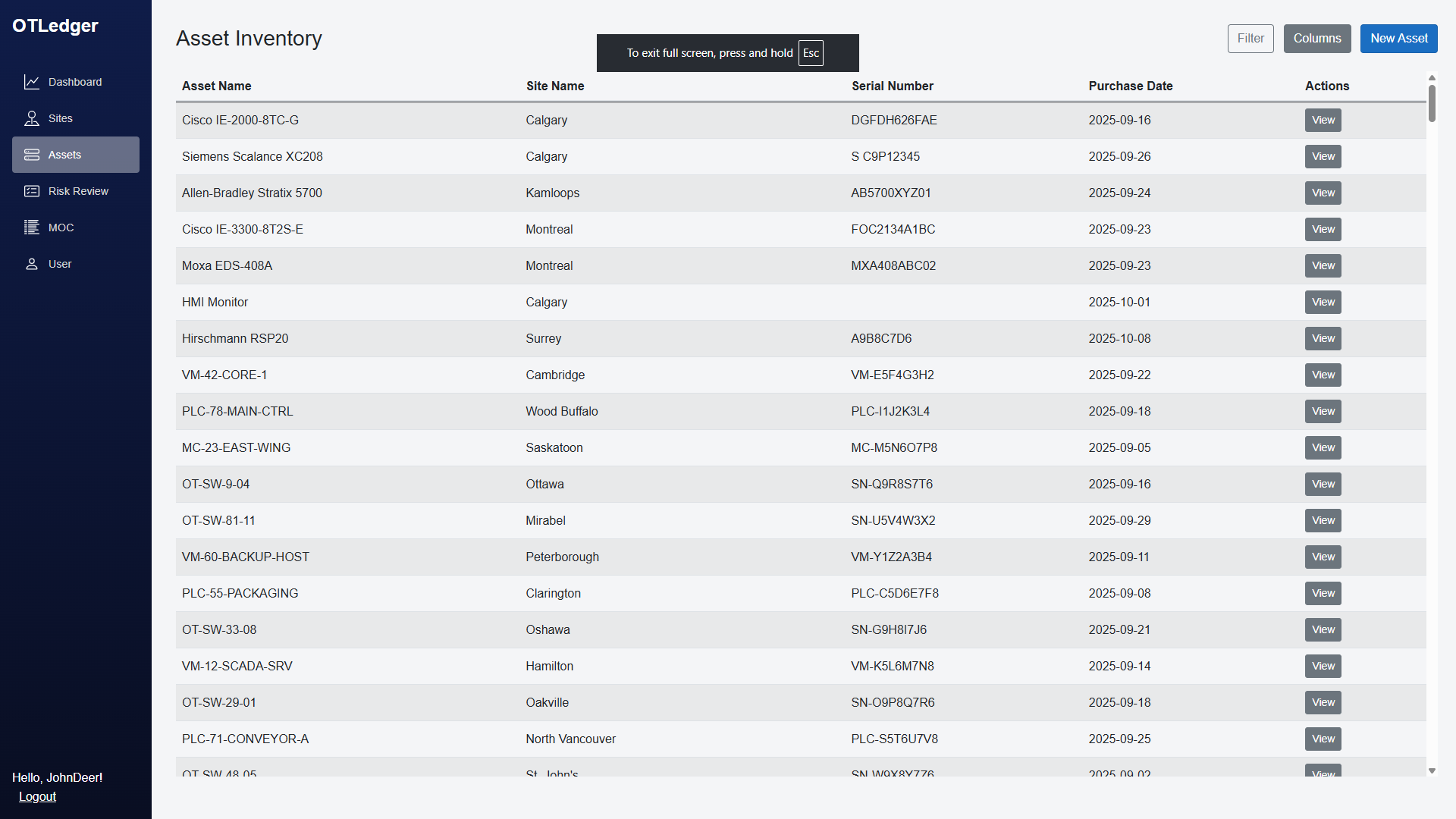View the Cisco IE-2000-8TC-G asset
This screenshot has width=1456, height=819.
tap(1322, 120)
